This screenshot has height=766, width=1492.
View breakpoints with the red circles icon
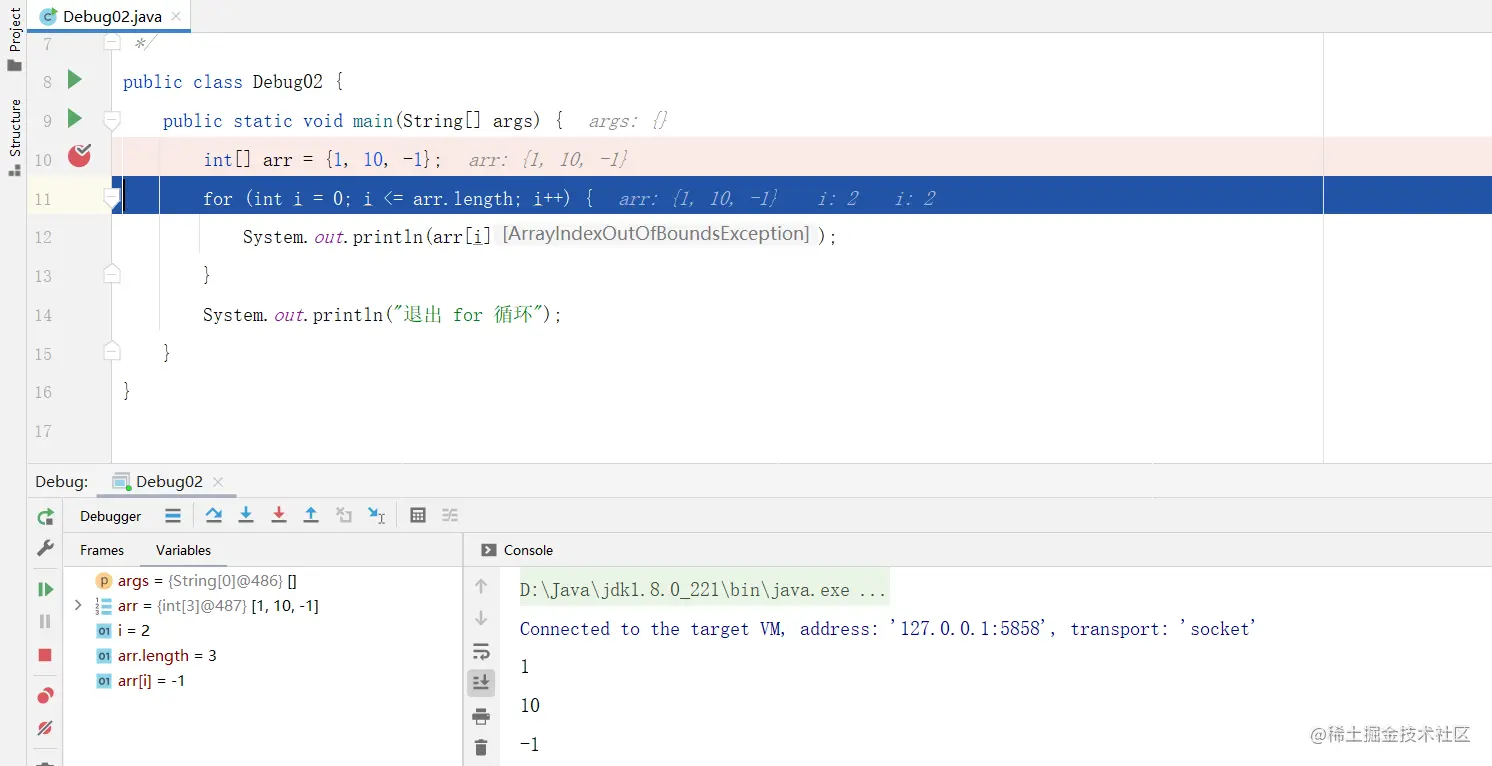tap(45, 696)
